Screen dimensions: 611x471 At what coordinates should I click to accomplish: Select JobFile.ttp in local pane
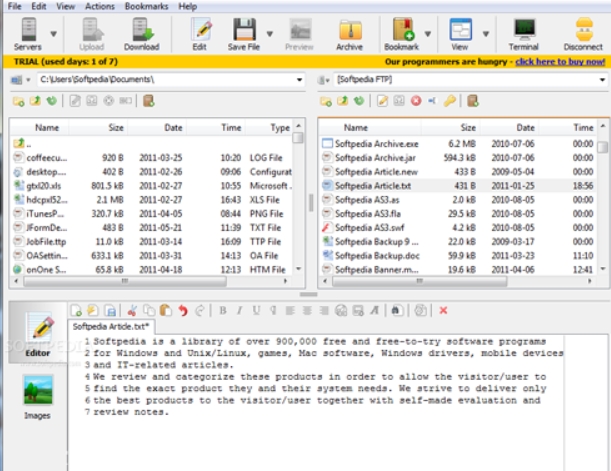click(x=152, y=242)
